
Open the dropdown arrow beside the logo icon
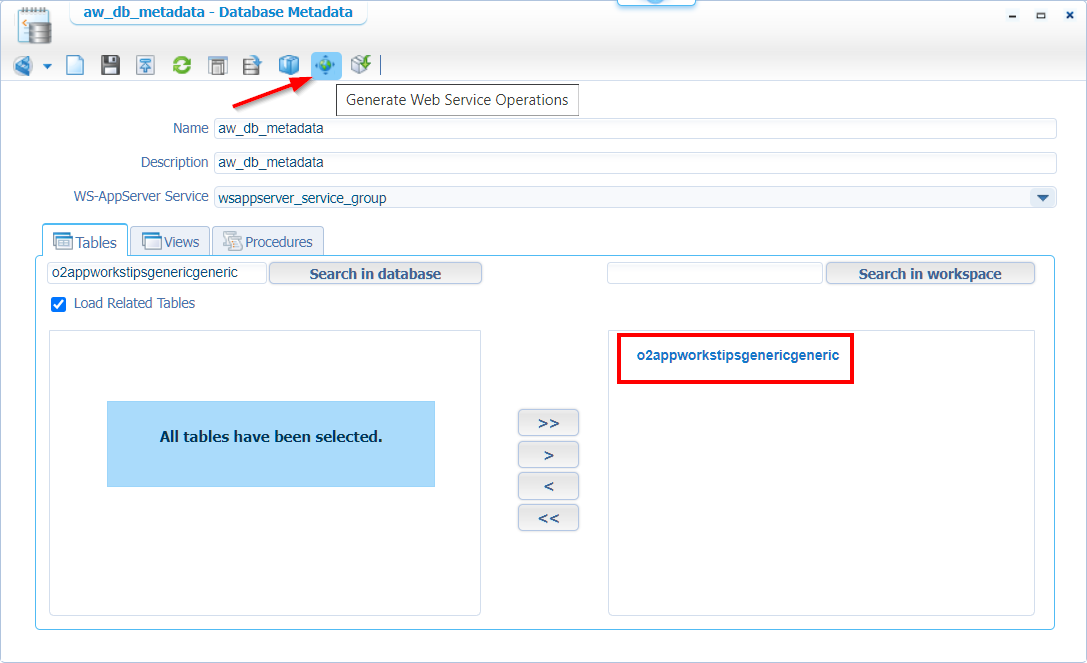pyautogui.click(x=47, y=67)
